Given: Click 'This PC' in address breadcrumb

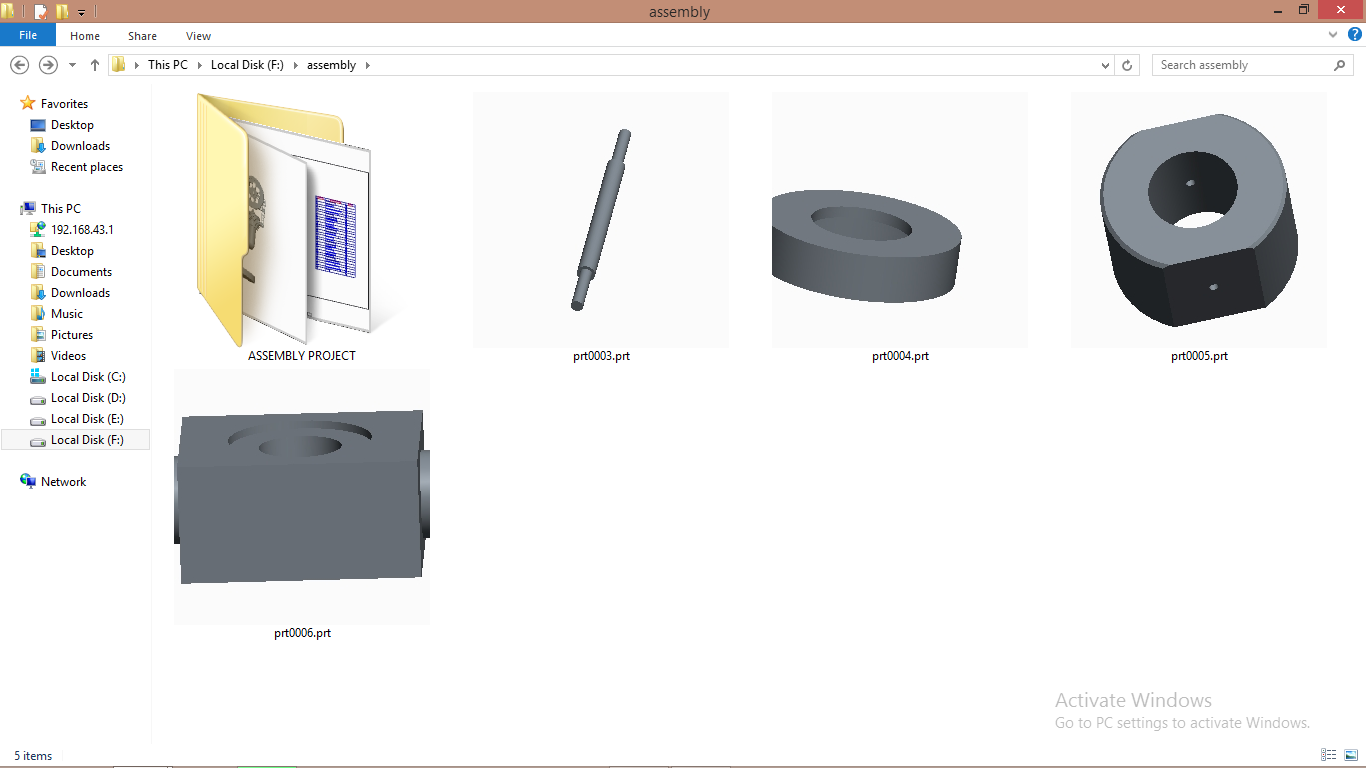Looking at the screenshot, I should 167,65.
